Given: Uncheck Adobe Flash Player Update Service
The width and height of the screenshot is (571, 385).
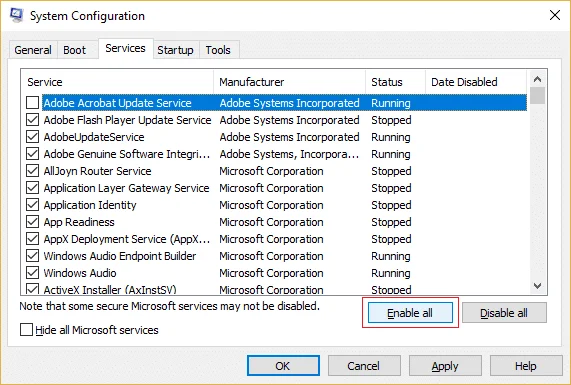Looking at the screenshot, I should point(32,120).
